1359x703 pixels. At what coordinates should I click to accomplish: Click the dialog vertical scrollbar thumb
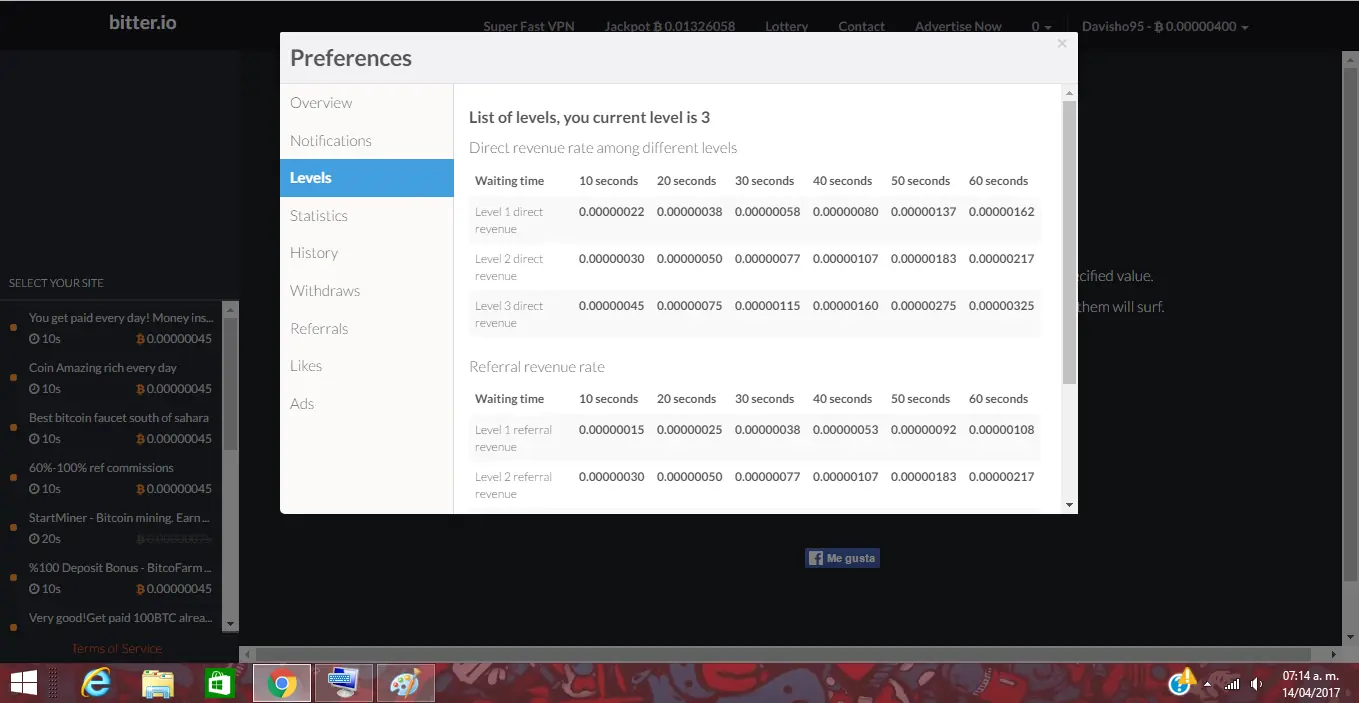(1070, 242)
